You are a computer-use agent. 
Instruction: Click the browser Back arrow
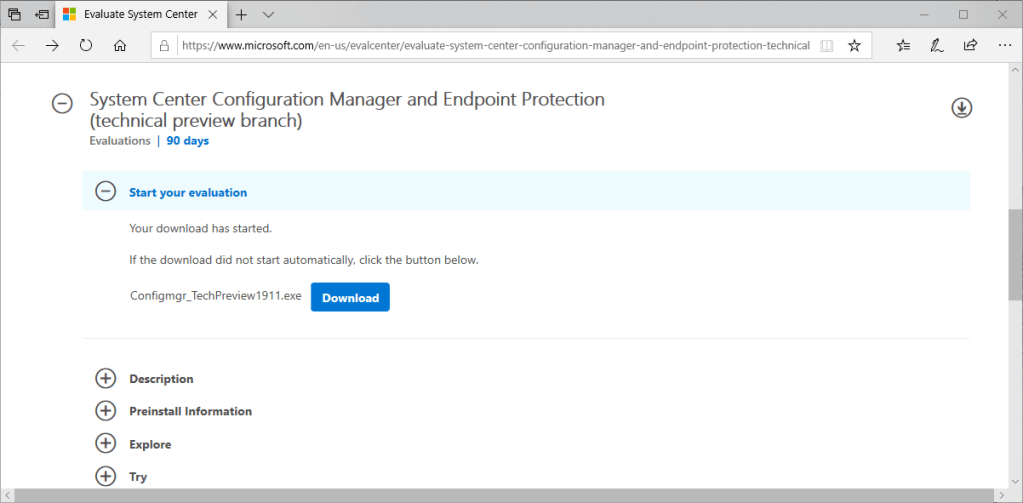(19, 45)
